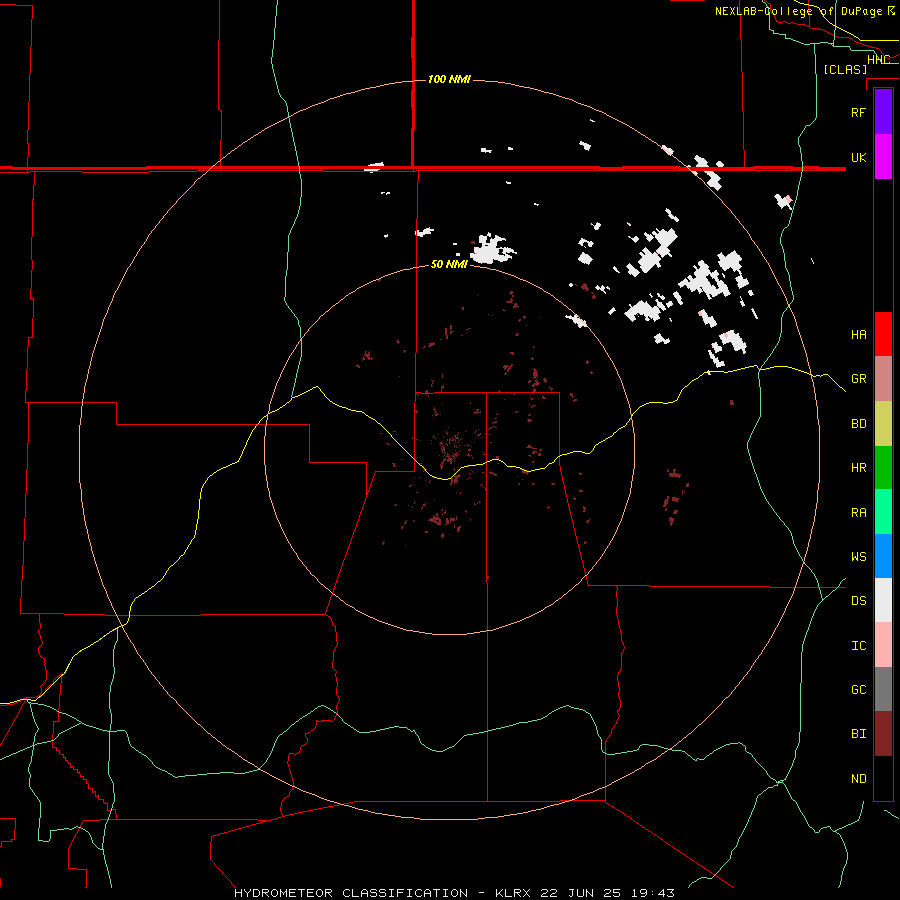The image size is (900, 900).
Task: Select the GR dusty-pink legend swatch
Action: pyautogui.click(x=883, y=379)
